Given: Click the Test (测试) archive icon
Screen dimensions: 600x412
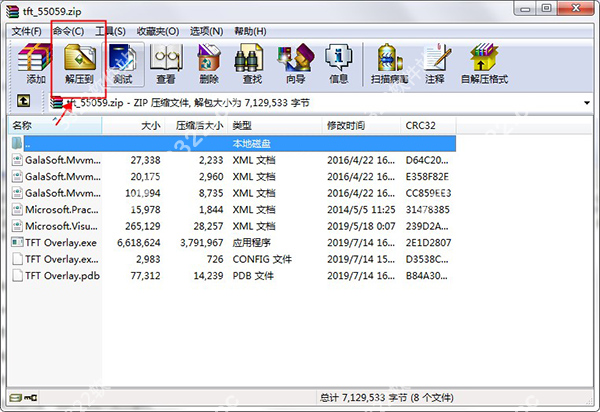Looking at the screenshot, I should pos(122,58).
